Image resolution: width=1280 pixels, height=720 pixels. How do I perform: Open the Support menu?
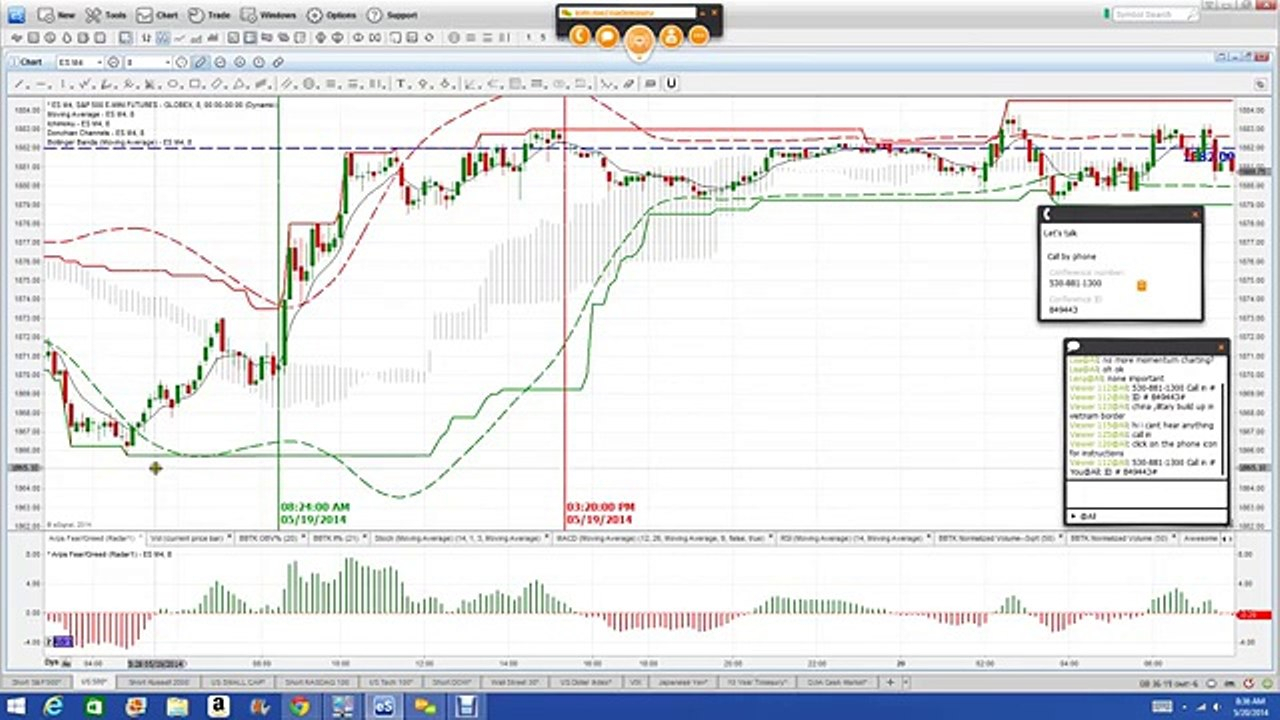[392, 15]
